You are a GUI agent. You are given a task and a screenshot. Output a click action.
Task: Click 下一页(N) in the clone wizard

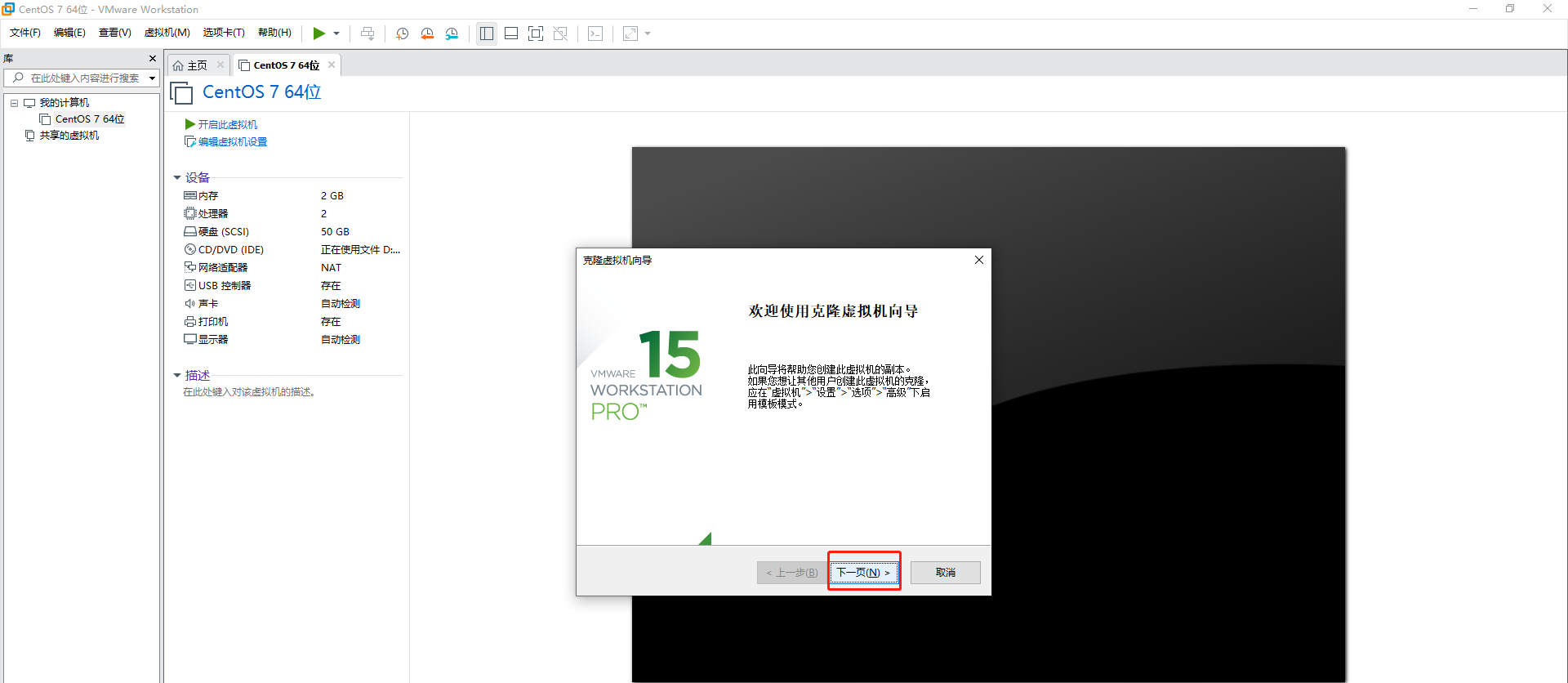864,573
